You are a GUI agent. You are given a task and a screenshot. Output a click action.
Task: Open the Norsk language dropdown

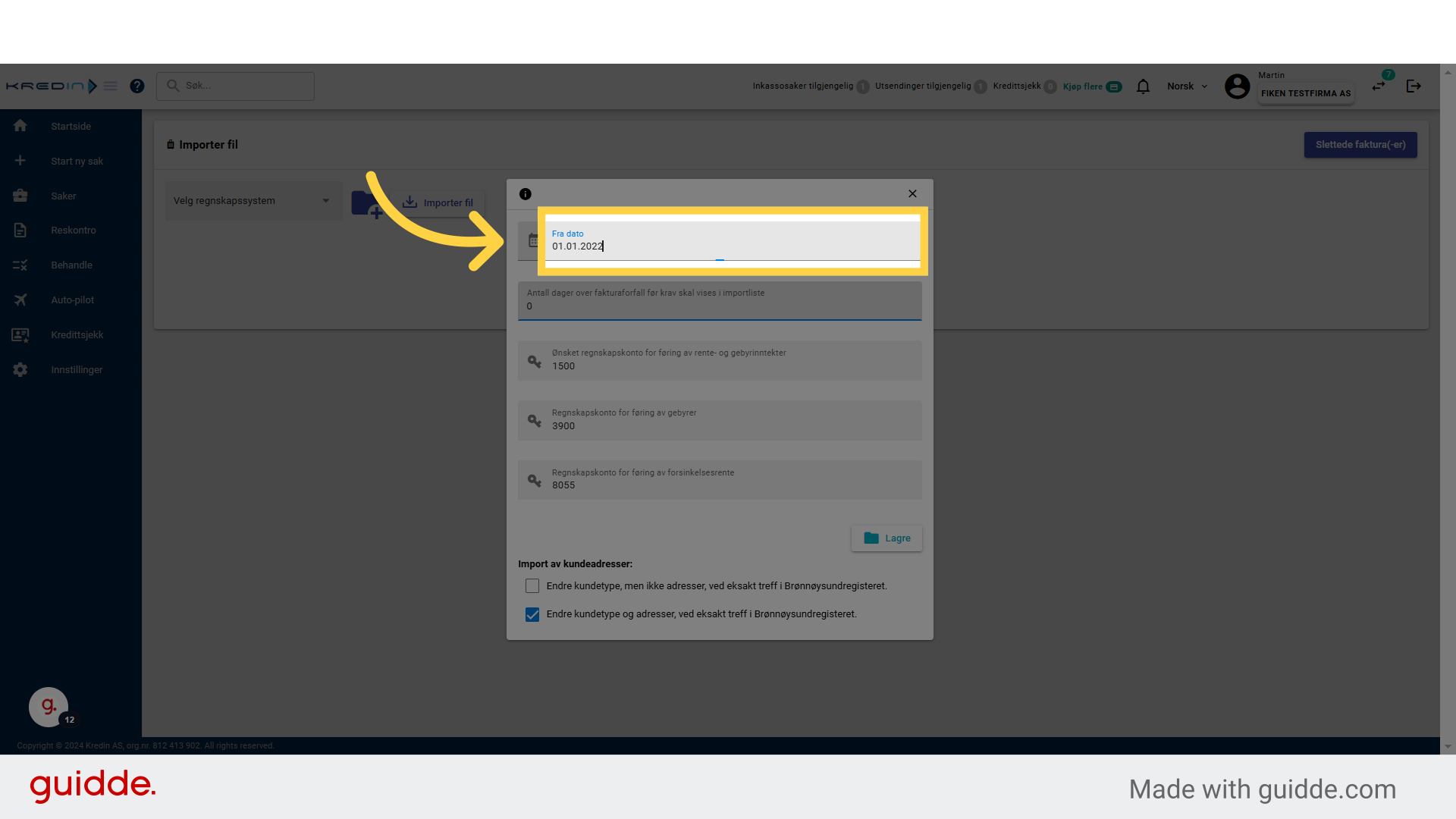[x=1187, y=86]
